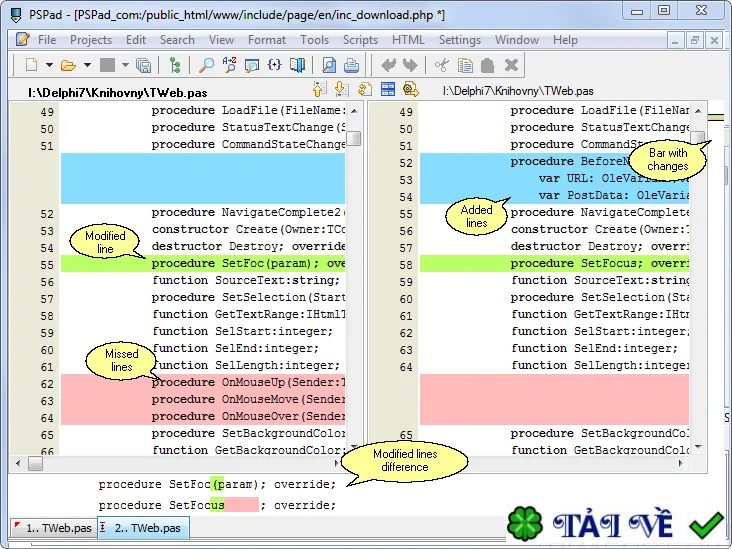Image resolution: width=732 pixels, height=549 pixels.
Task: Expand the Save dropdown arrow
Action: coord(125,65)
